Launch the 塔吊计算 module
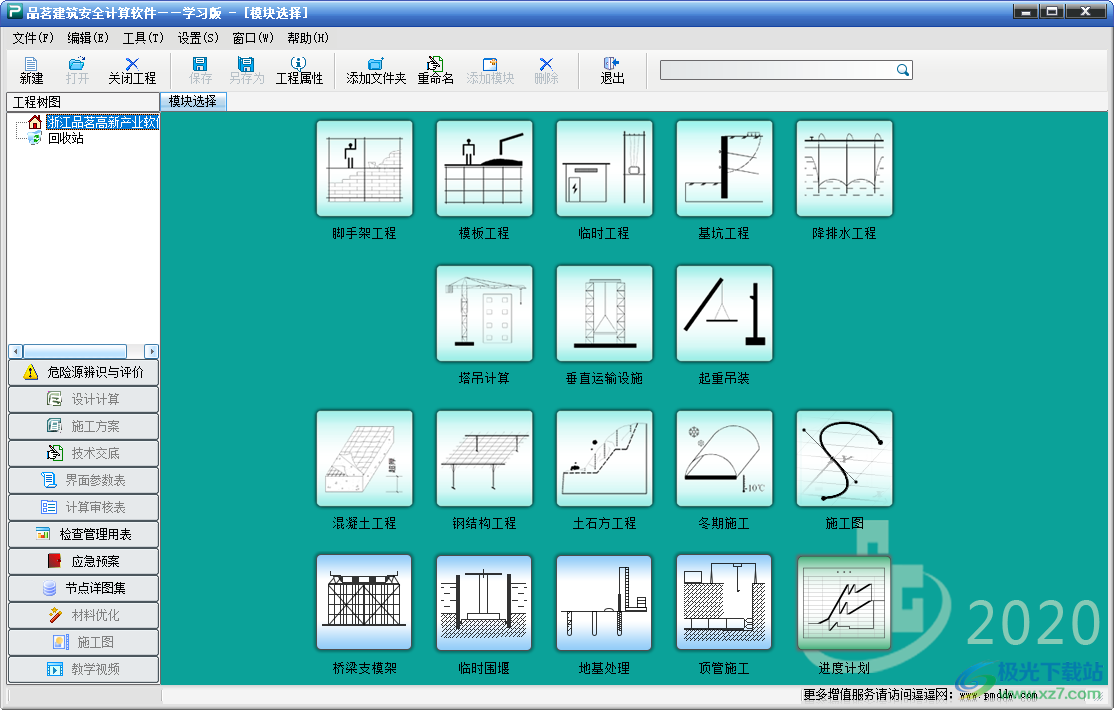This screenshot has width=1114, height=710. 484,313
